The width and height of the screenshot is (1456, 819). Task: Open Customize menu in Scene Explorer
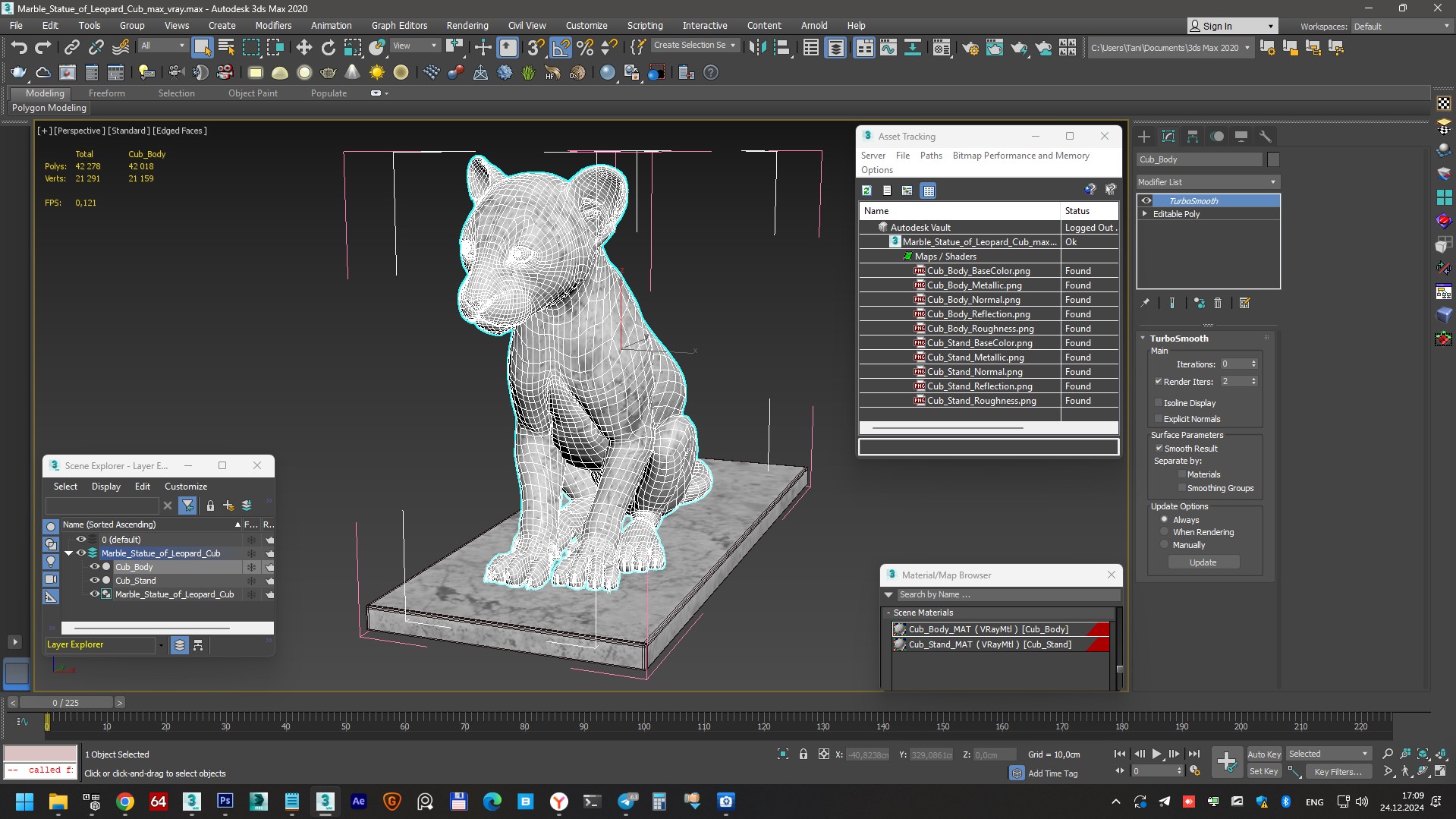point(186,487)
